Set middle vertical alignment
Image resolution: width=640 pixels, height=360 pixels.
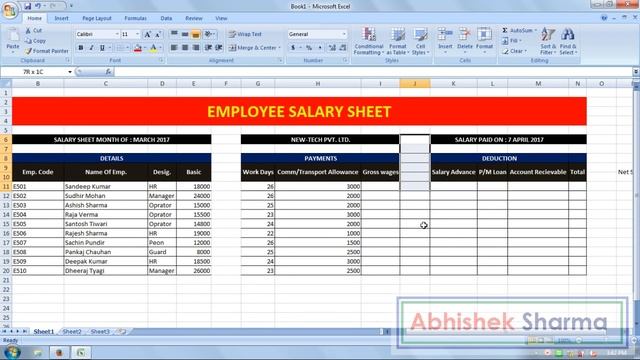[185, 34]
